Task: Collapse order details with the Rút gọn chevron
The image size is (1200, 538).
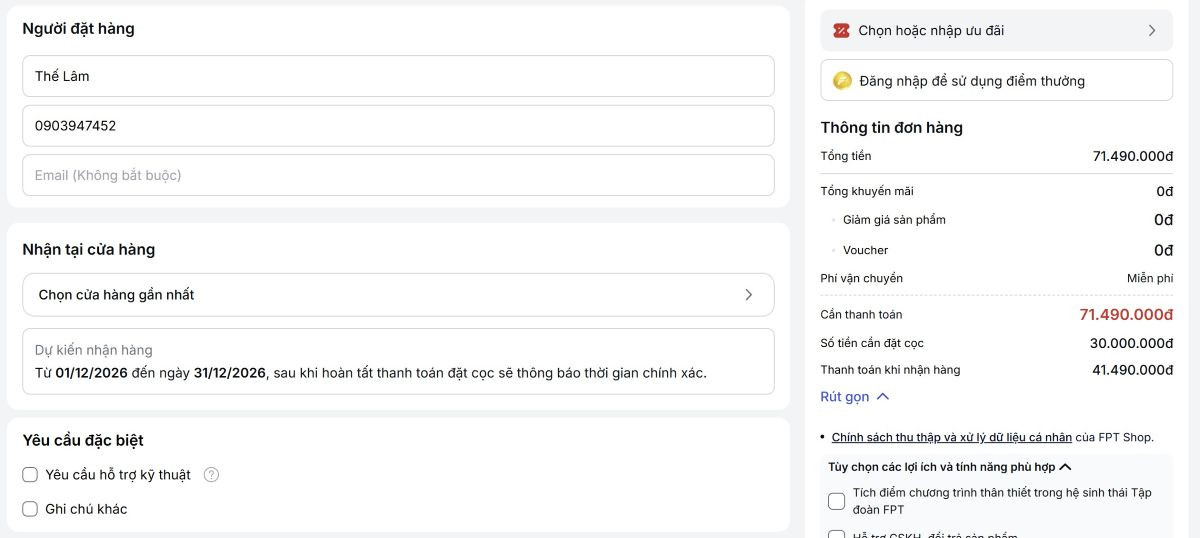Action: pyautogui.click(x=883, y=397)
